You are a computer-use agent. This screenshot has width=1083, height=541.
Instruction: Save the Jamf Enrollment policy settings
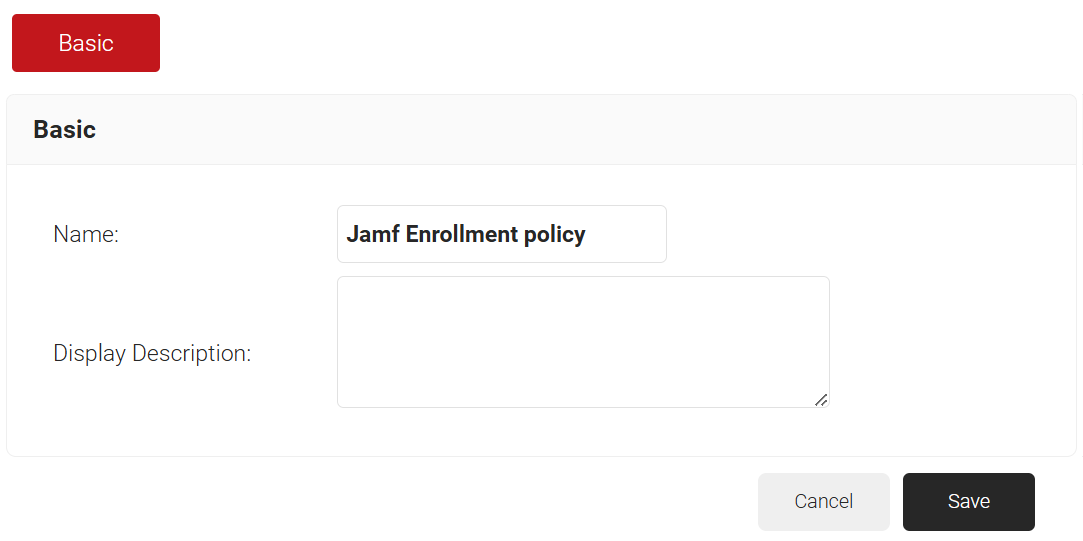click(968, 502)
